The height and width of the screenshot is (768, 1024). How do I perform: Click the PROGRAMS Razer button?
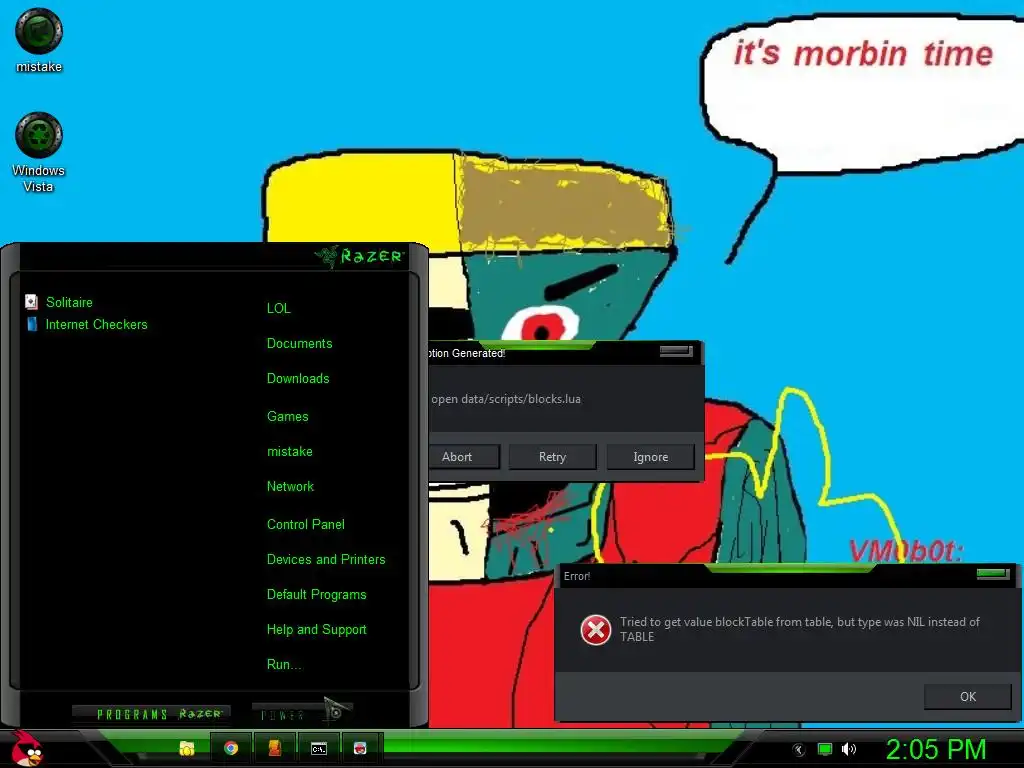tap(152, 713)
